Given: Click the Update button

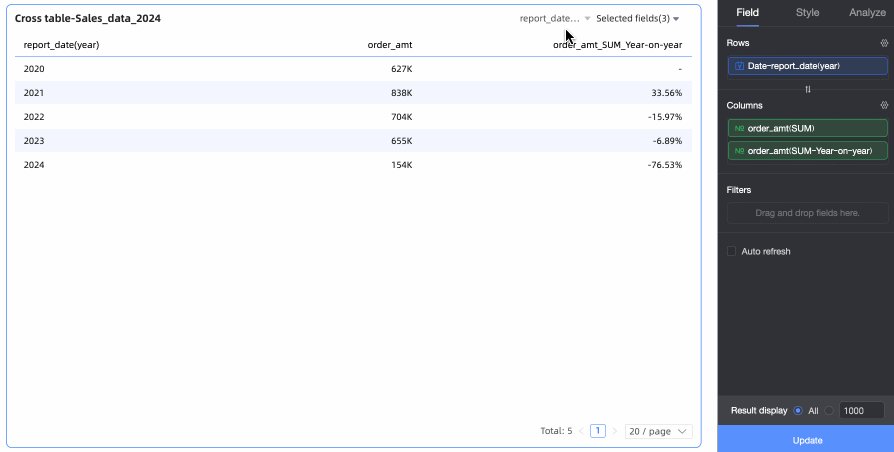Looking at the screenshot, I should pyautogui.click(x=807, y=440).
